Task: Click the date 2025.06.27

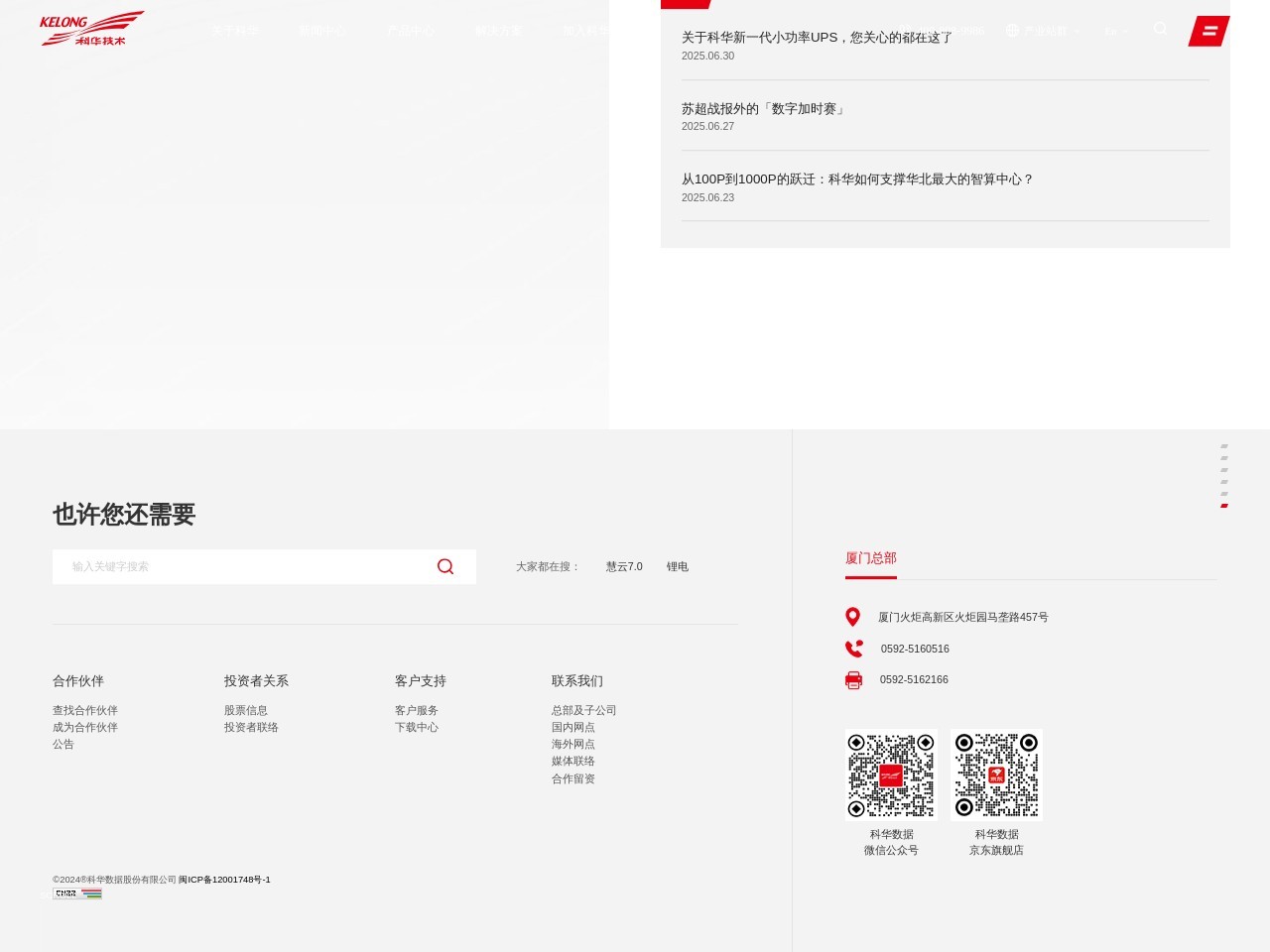Action: point(708,127)
